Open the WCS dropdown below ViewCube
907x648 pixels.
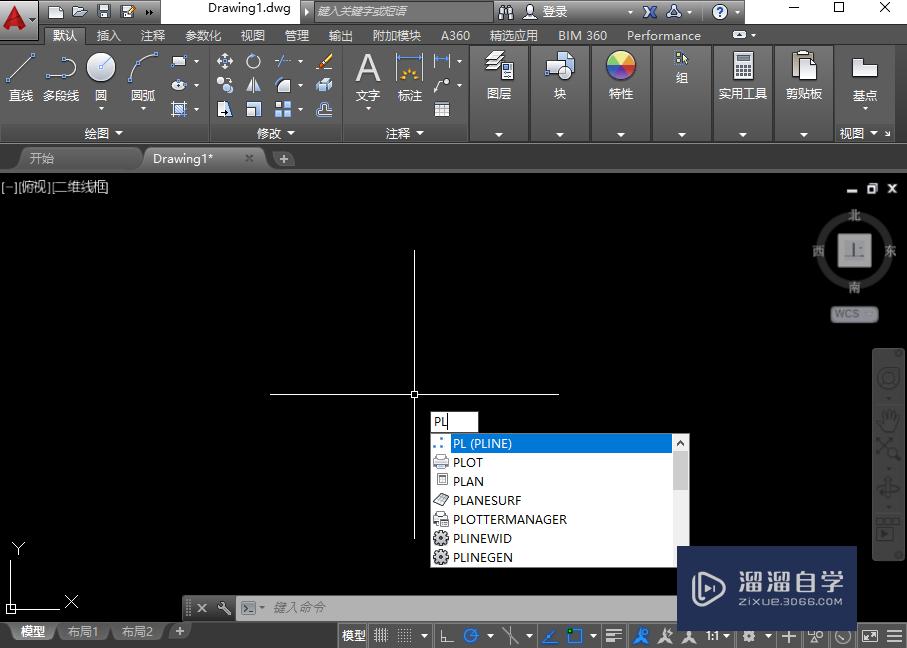coord(852,313)
